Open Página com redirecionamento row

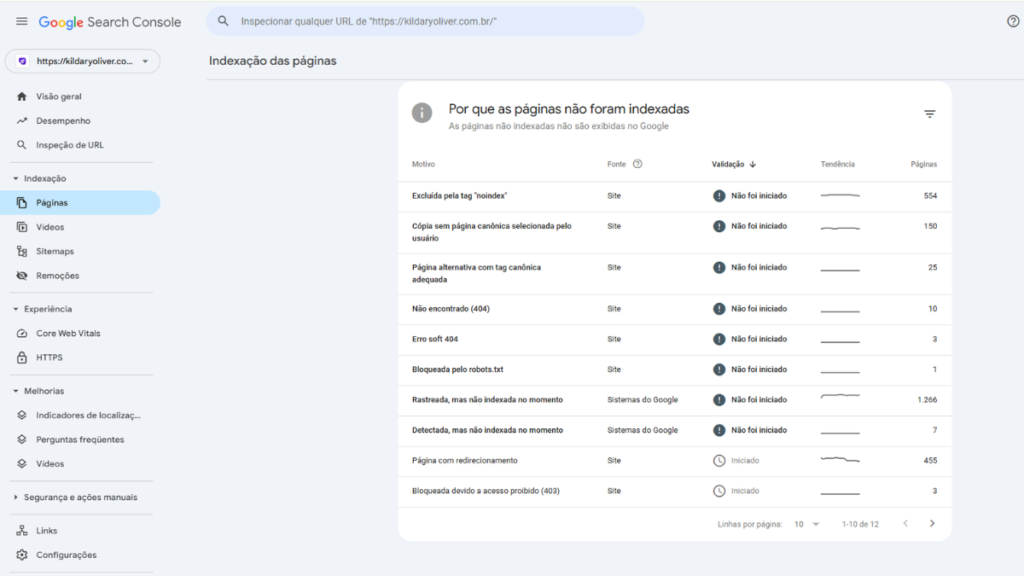point(675,460)
